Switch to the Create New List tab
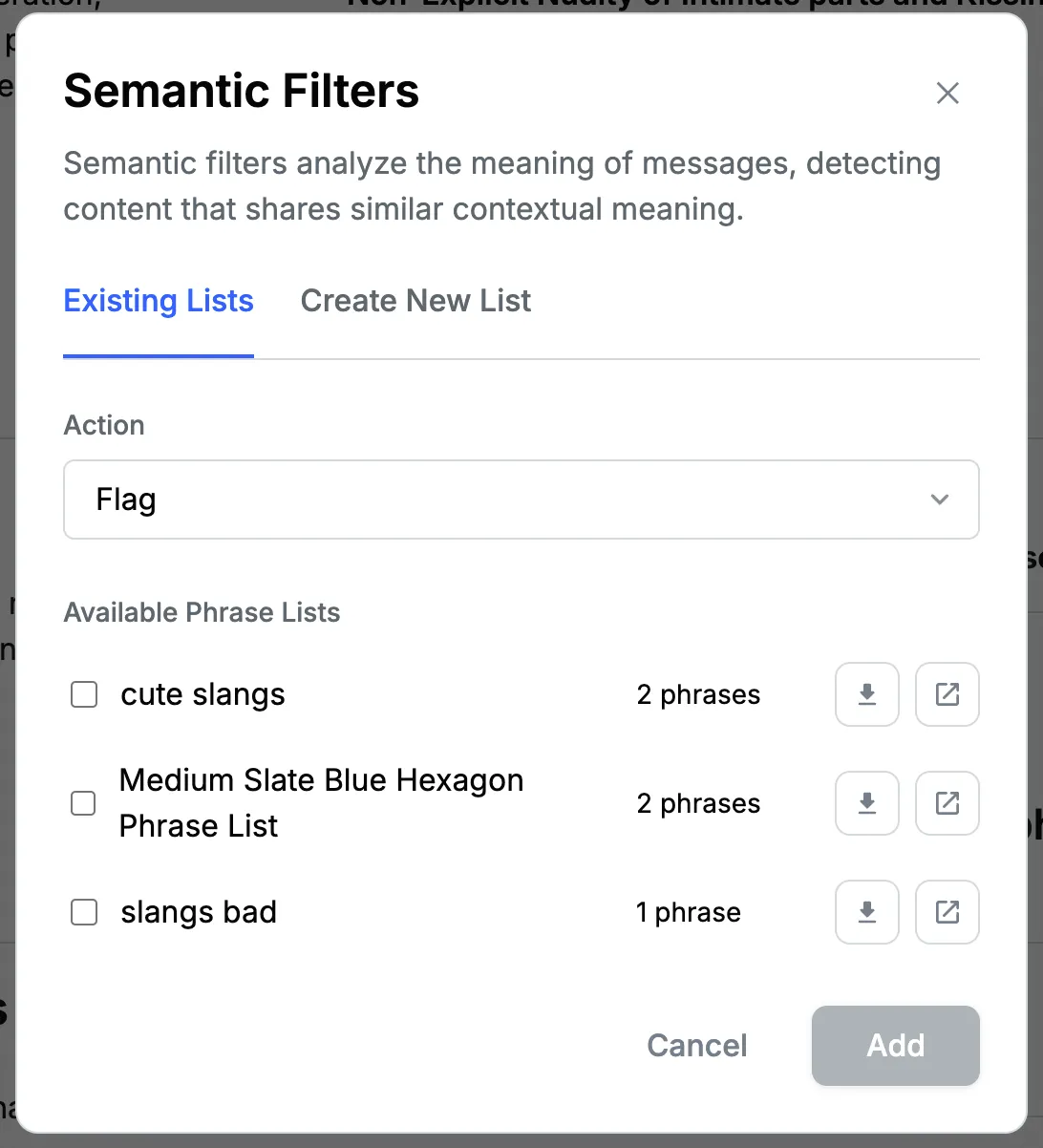The height and width of the screenshot is (1148, 1043). click(415, 301)
